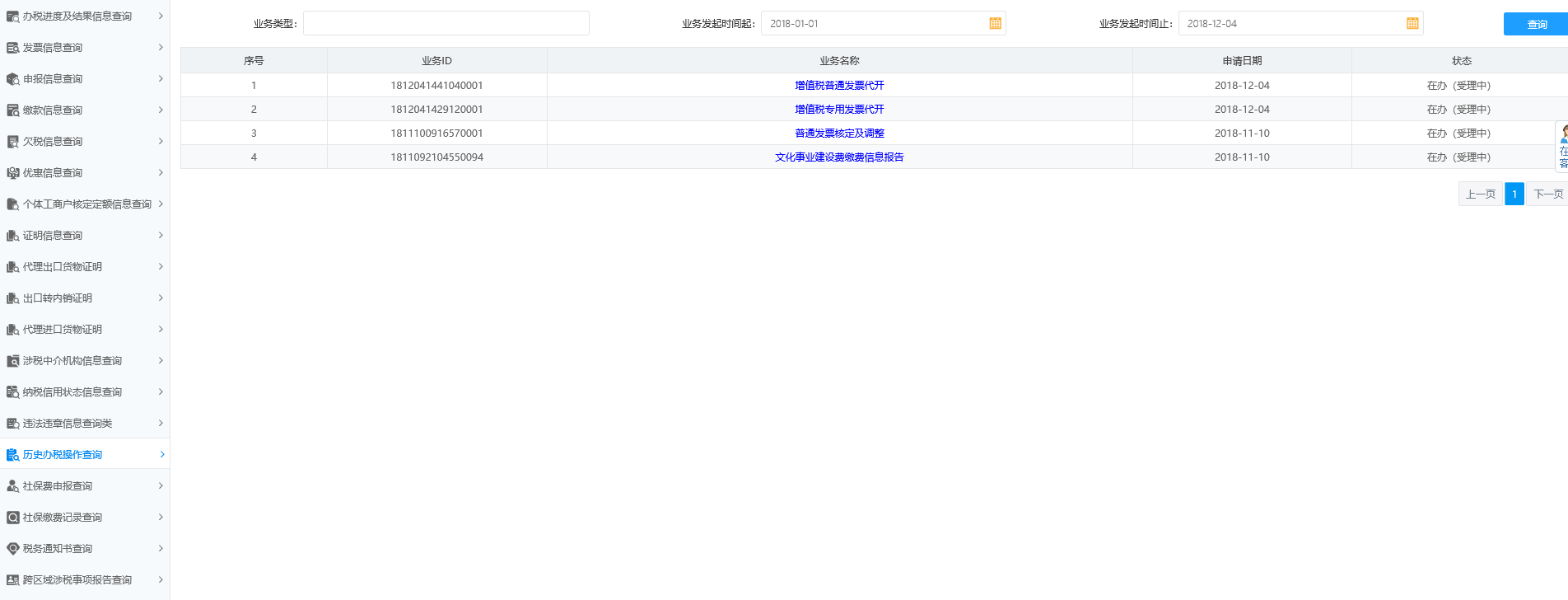Viewport: 1568px width, 600px height.
Task: Open the 文化事业建设费缴费信息报告 link
Action: (x=839, y=157)
